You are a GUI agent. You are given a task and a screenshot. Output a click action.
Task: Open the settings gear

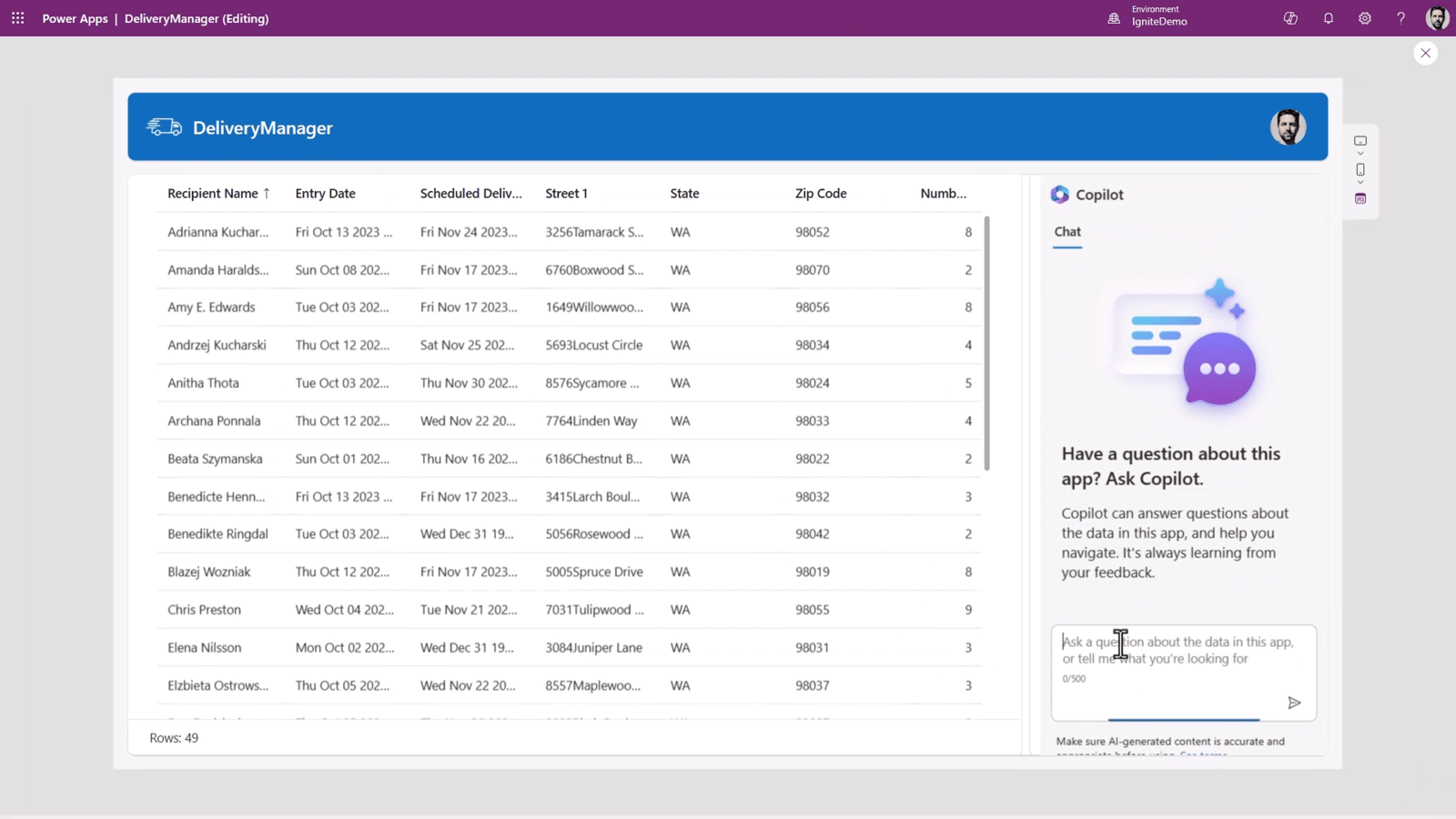pos(1365,18)
